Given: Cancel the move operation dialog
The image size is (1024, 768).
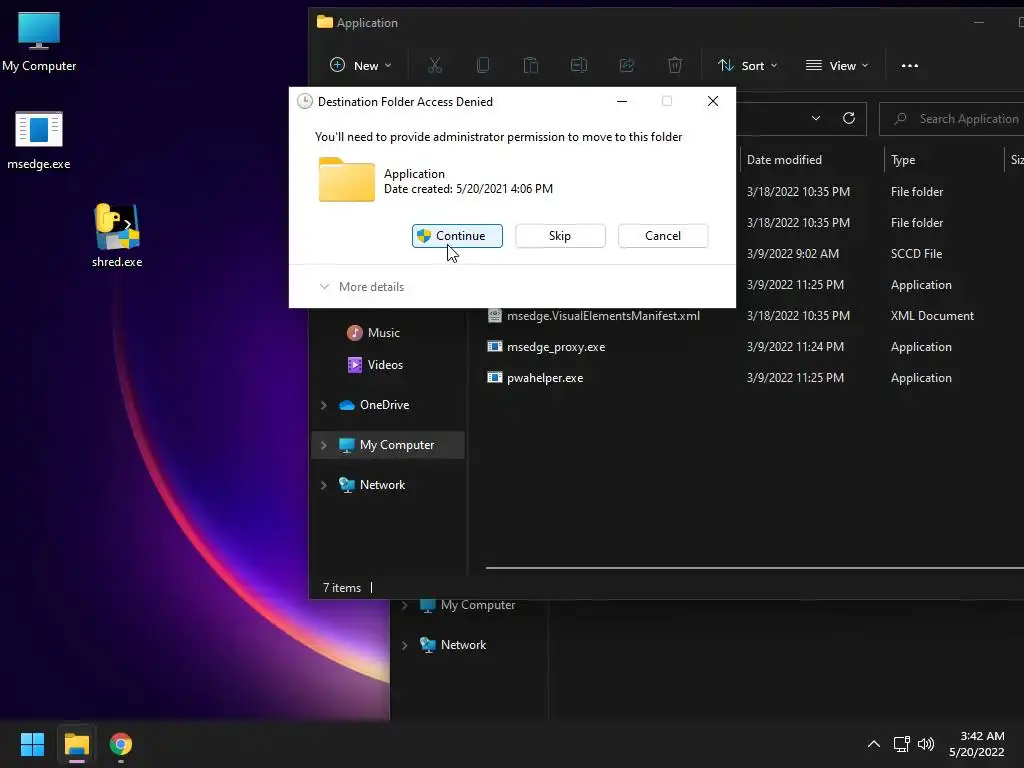Looking at the screenshot, I should (663, 236).
